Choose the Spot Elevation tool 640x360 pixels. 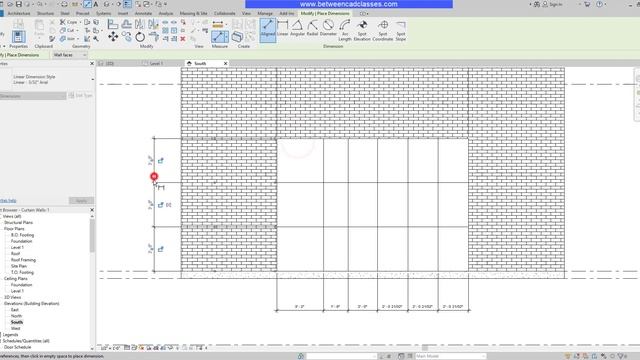pos(362,30)
